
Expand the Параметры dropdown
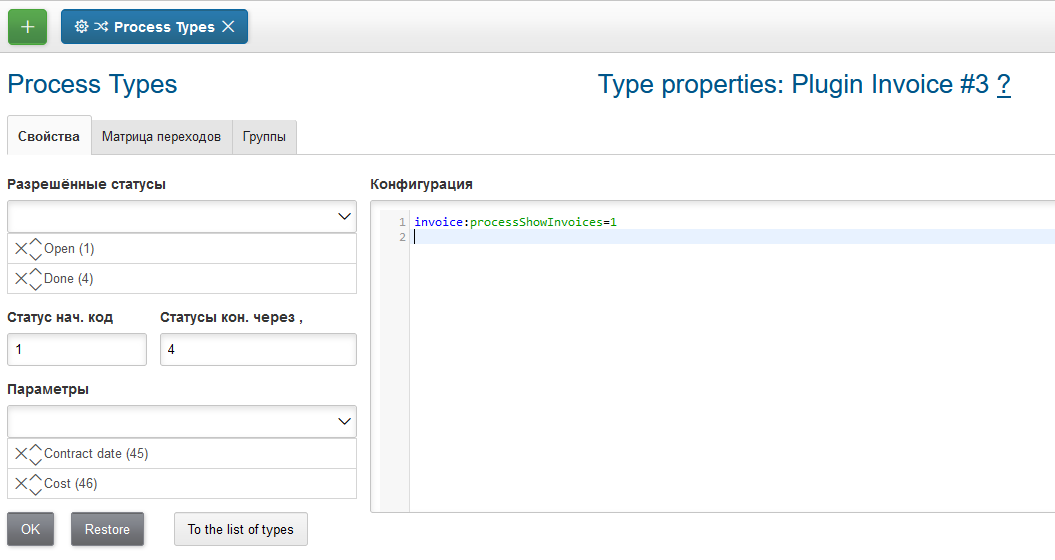coord(345,421)
